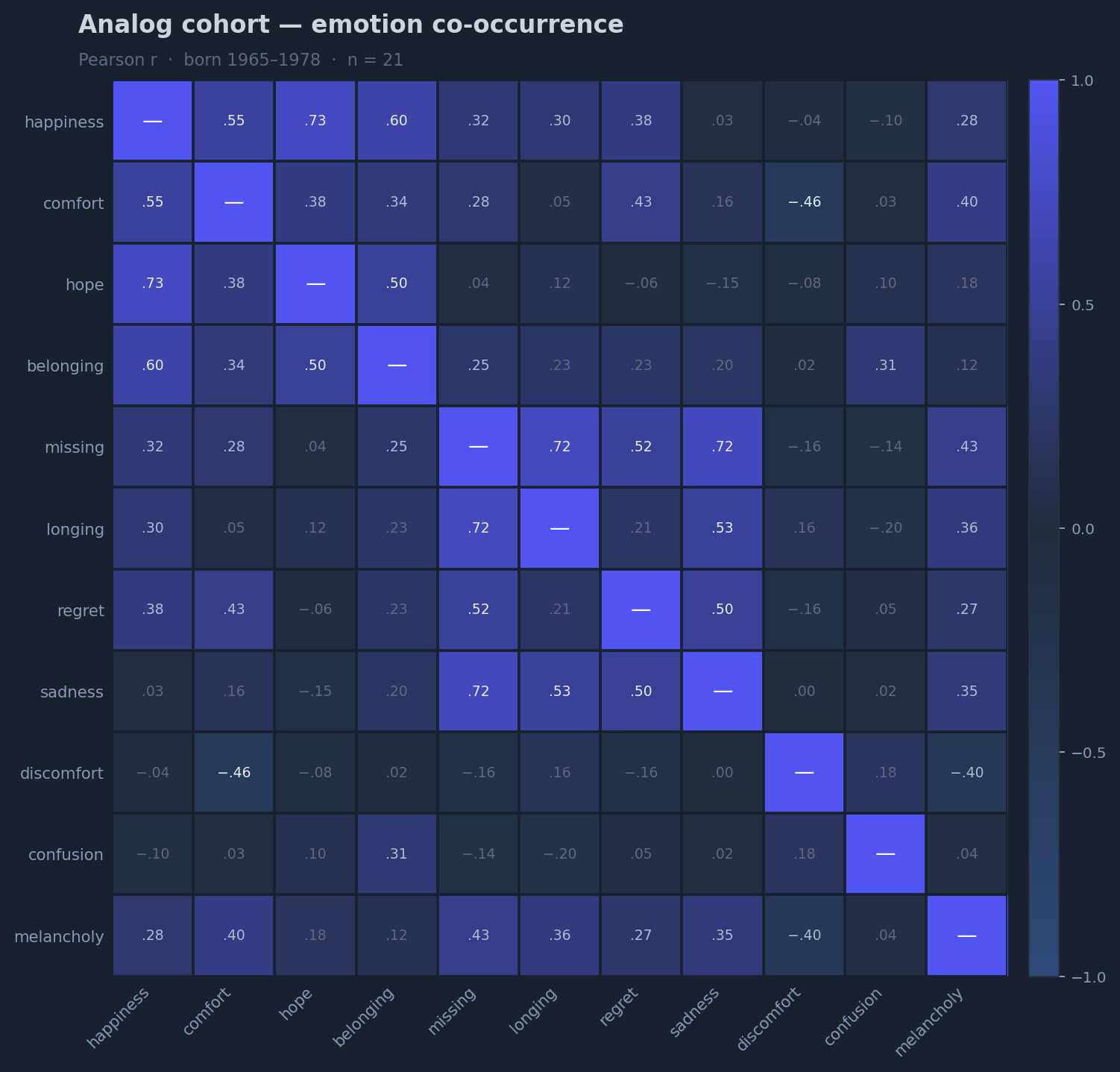Click the 'discomfort' column label at bottom
Viewport: 1120px width, 1072px height.
(769, 1019)
